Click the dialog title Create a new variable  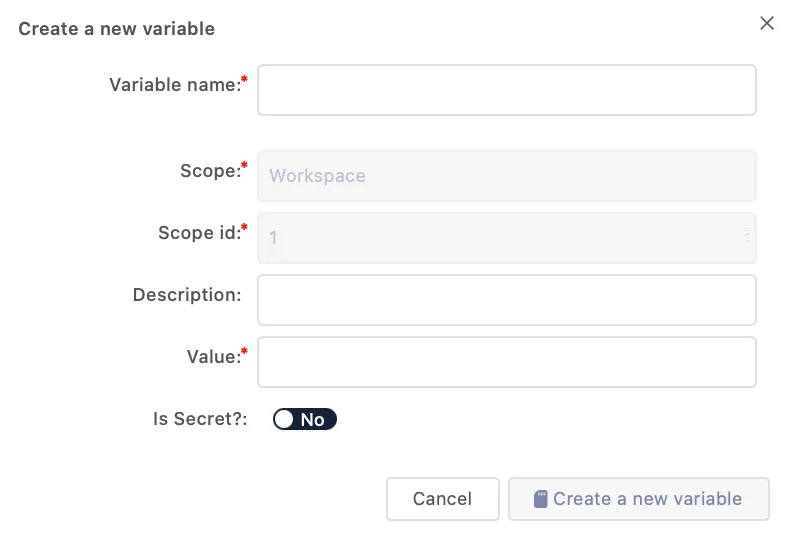pos(117,29)
